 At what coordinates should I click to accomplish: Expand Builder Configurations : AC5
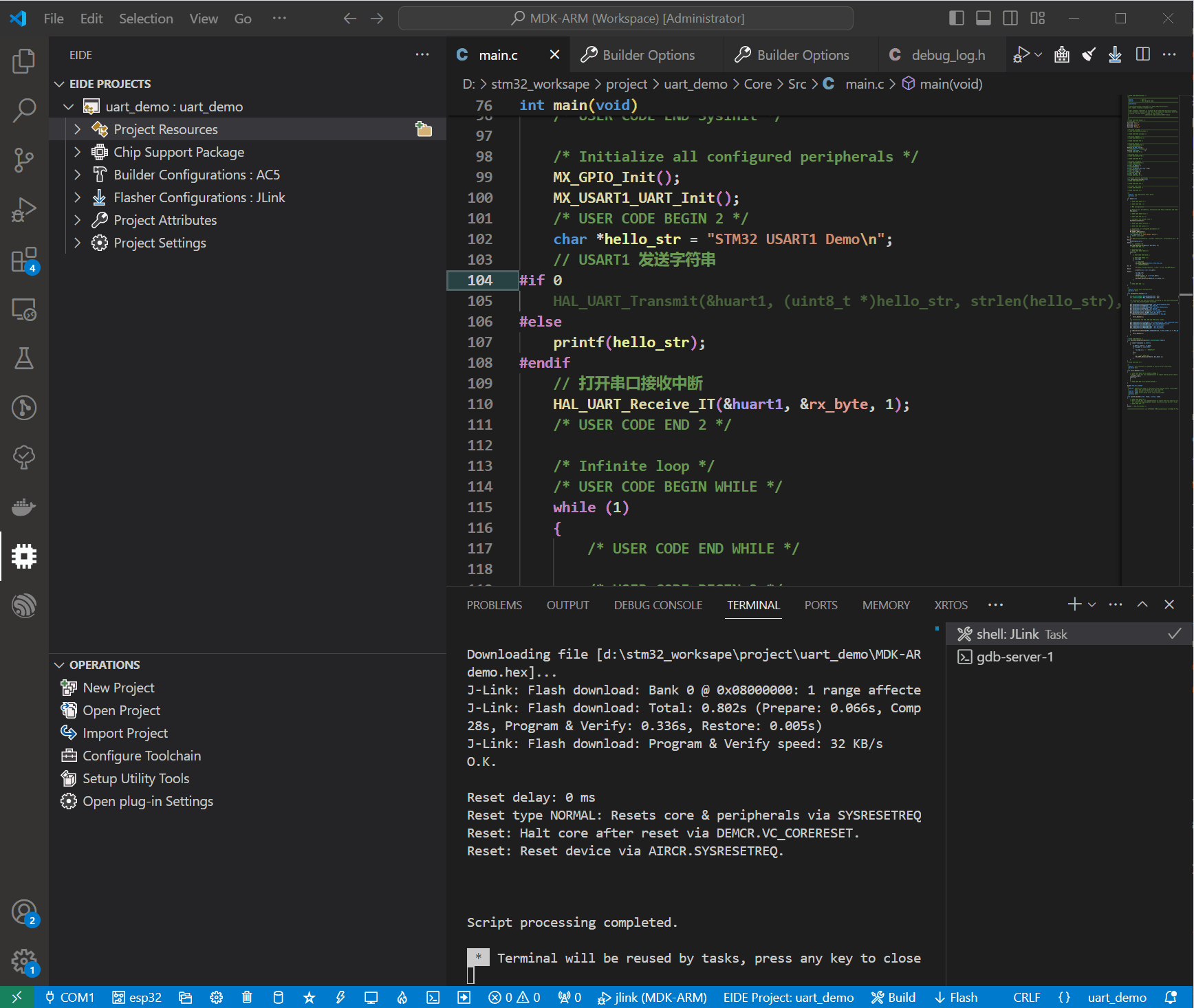click(78, 175)
